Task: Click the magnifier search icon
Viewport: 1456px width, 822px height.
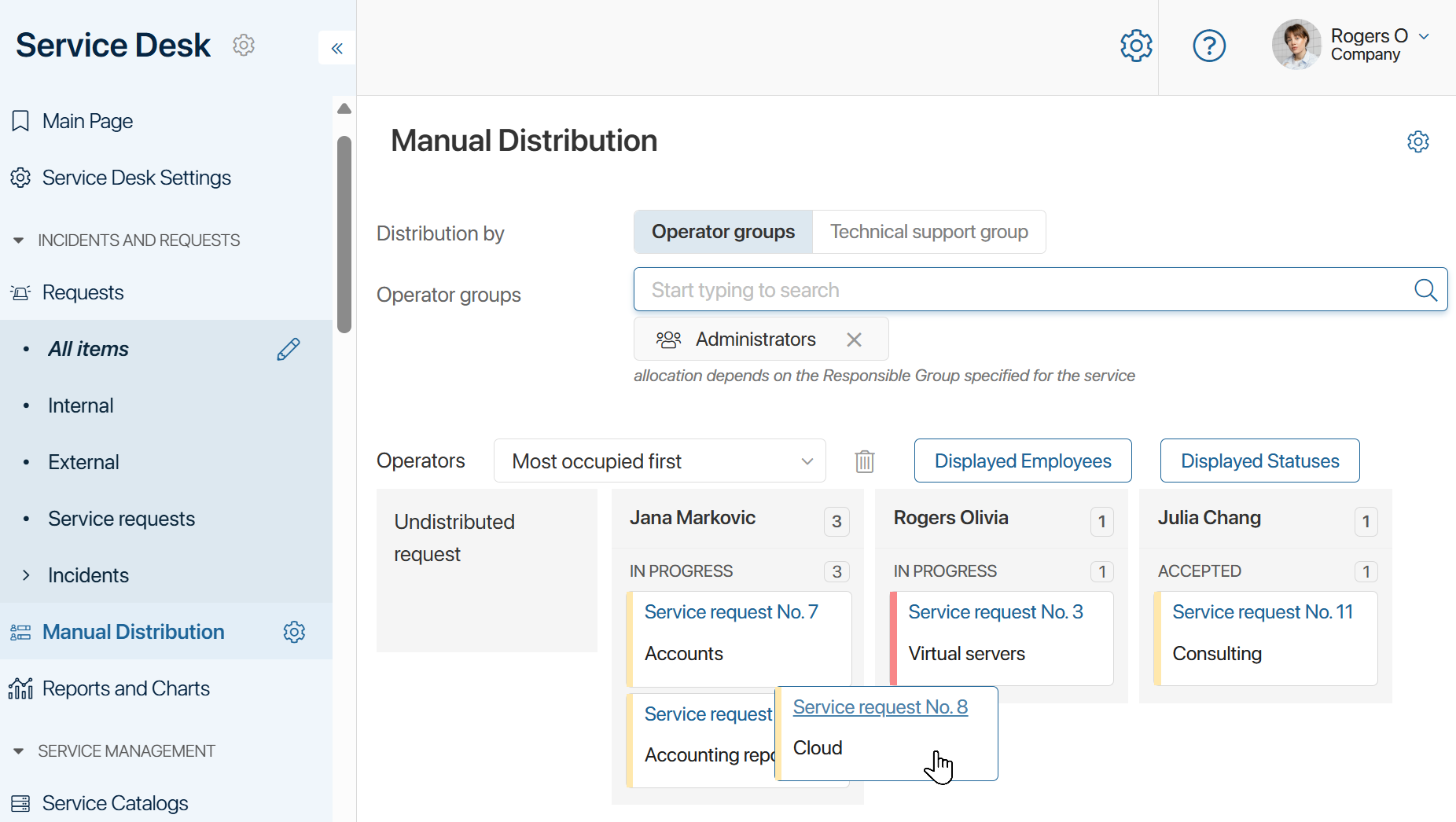Action: coord(1425,290)
